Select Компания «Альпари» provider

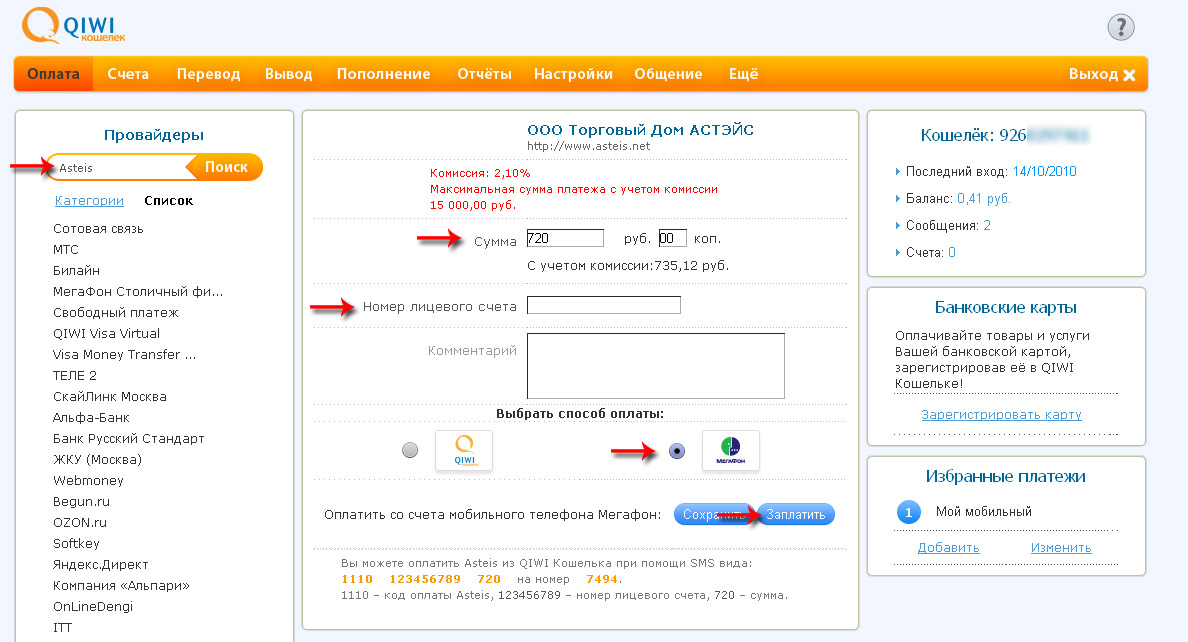click(x=120, y=585)
